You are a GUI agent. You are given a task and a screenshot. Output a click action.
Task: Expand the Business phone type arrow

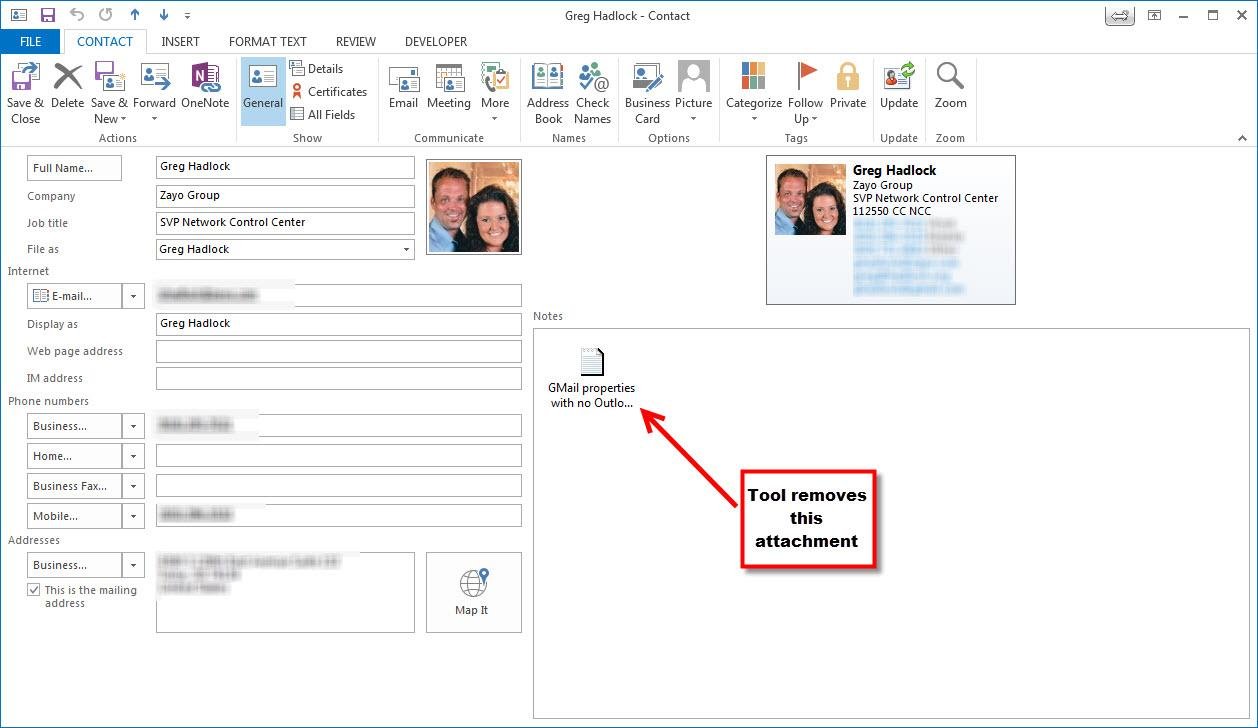(x=133, y=426)
